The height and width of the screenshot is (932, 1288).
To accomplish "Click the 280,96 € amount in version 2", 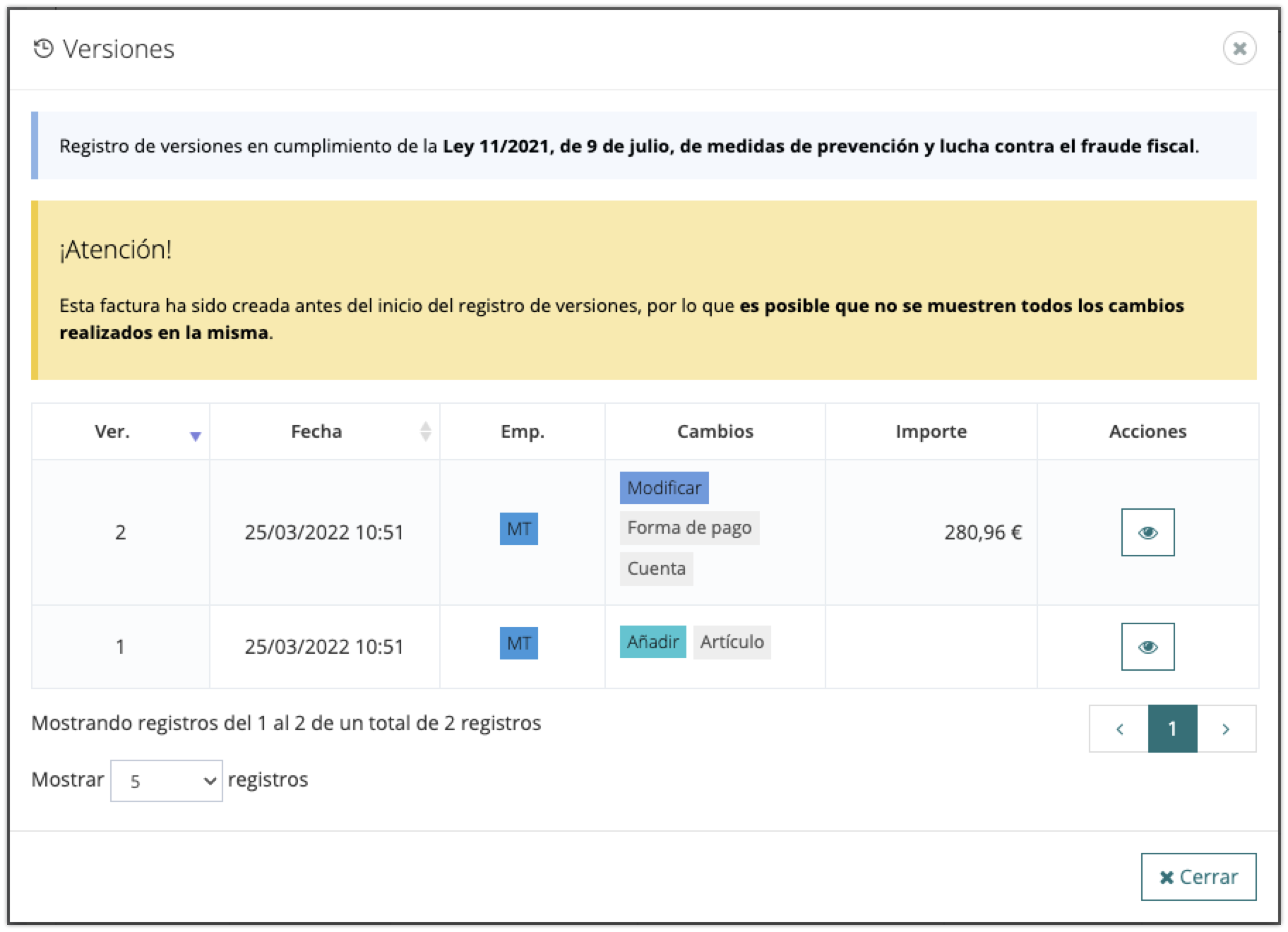I will click(x=982, y=532).
